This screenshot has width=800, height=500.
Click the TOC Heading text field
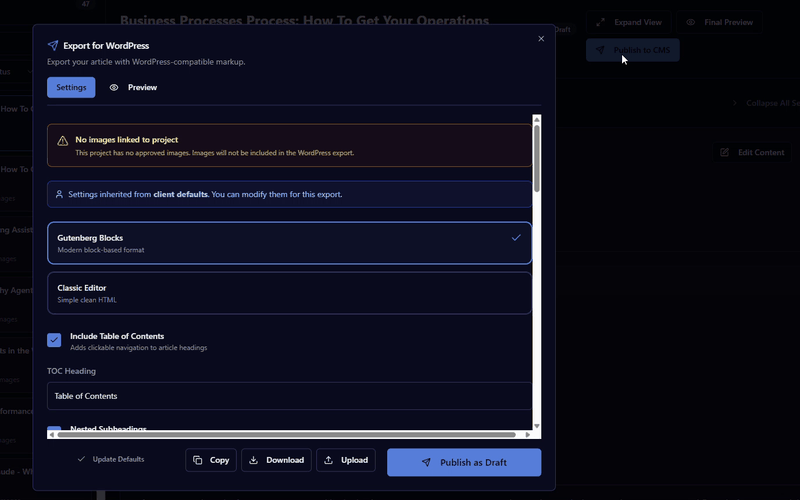point(289,396)
